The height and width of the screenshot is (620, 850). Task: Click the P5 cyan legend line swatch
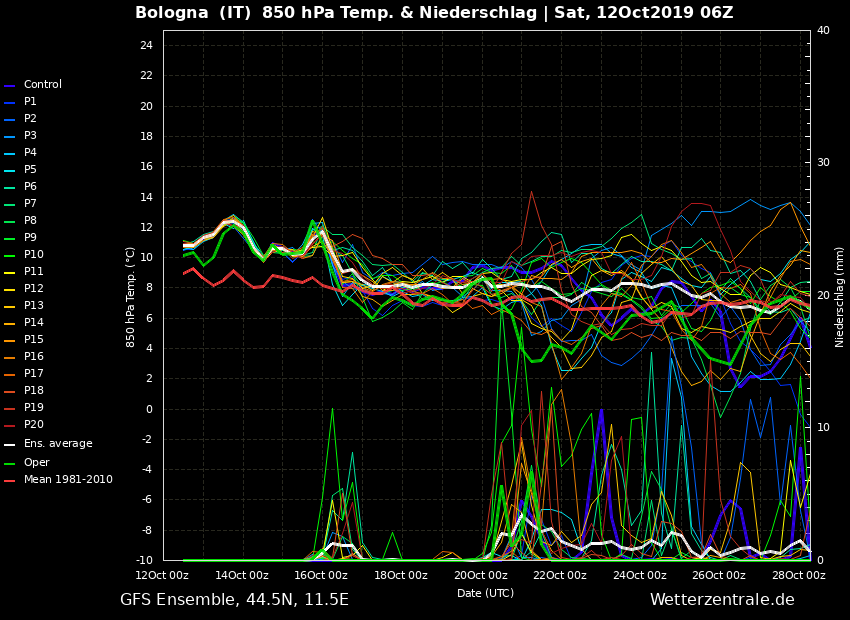pyautogui.click(x=10, y=171)
